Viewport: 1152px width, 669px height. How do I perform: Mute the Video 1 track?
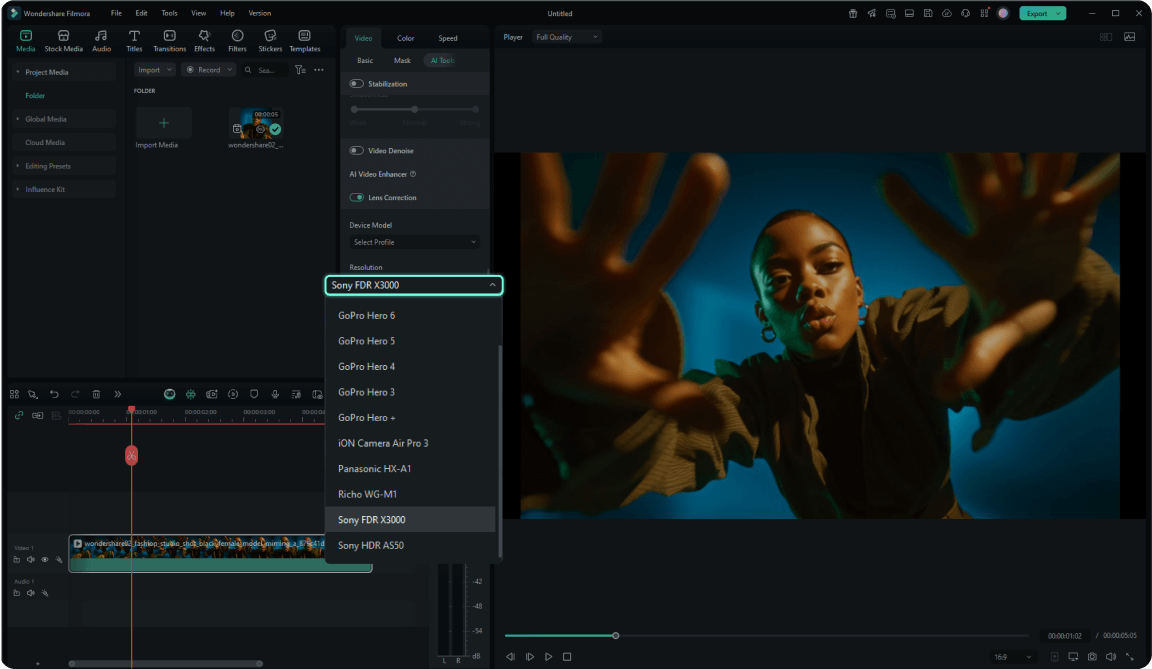point(31,560)
